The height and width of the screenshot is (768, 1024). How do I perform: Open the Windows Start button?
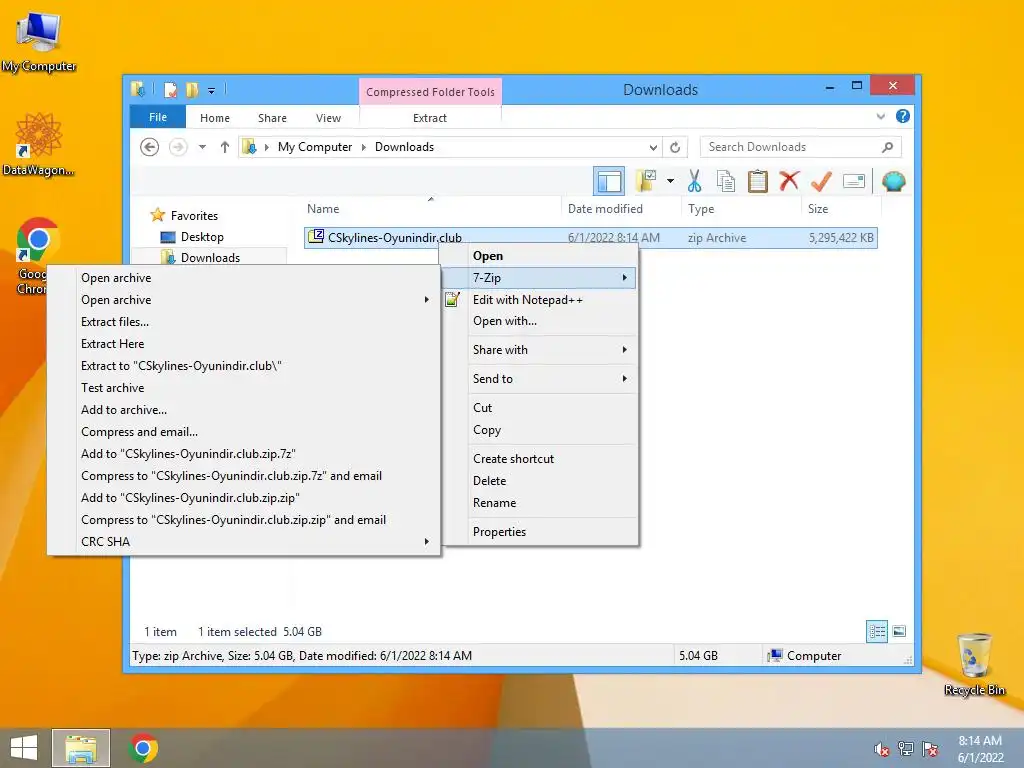24,748
